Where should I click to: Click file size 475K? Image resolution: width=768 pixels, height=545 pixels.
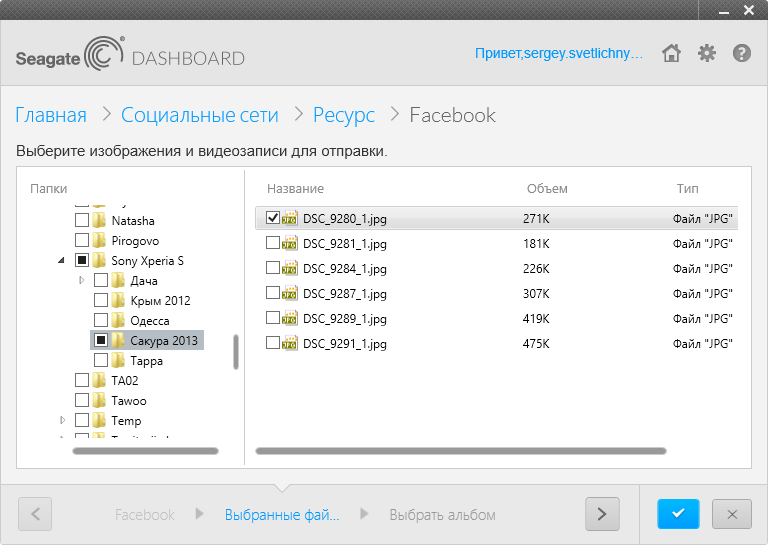point(536,343)
